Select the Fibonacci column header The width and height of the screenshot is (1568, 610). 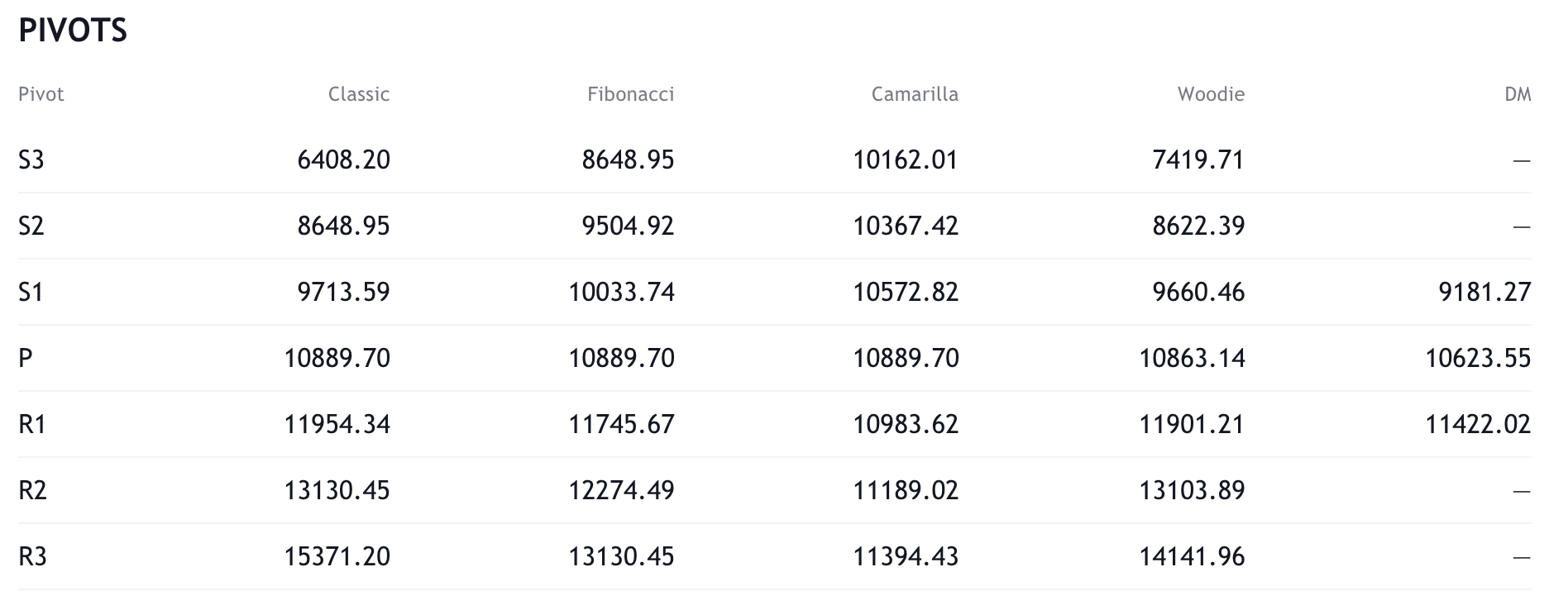[x=630, y=94]
